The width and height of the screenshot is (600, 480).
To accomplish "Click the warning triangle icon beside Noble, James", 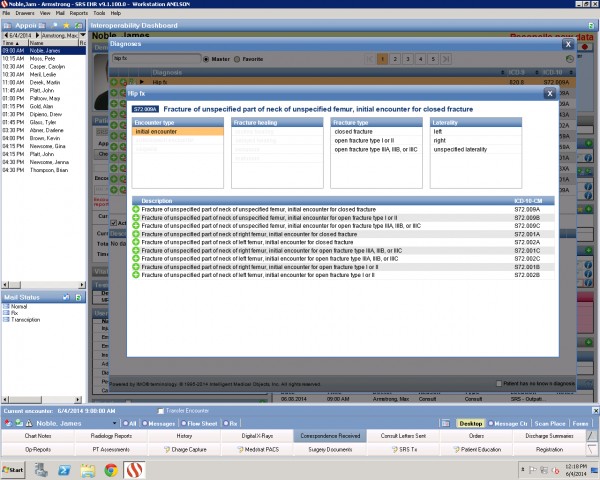I will pyautogui.click(x=29, y=423).
